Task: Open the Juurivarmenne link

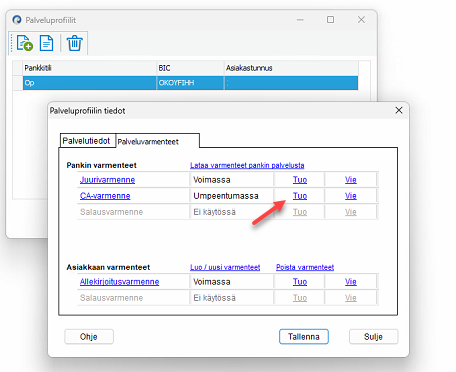Action: pyautogui.click(x=107, y=180)
